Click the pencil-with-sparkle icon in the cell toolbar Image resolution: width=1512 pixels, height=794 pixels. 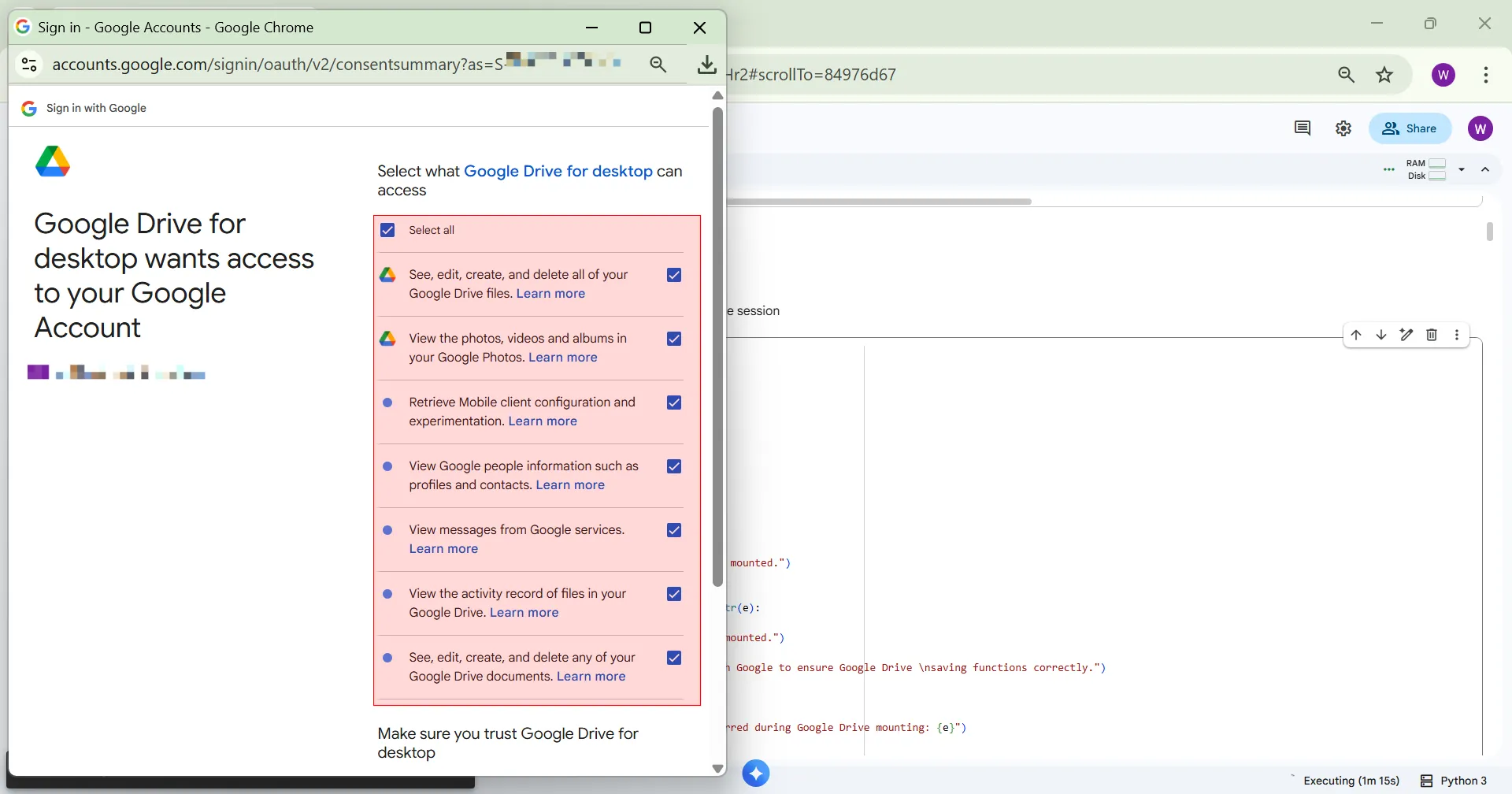[x=1406, y=335]
